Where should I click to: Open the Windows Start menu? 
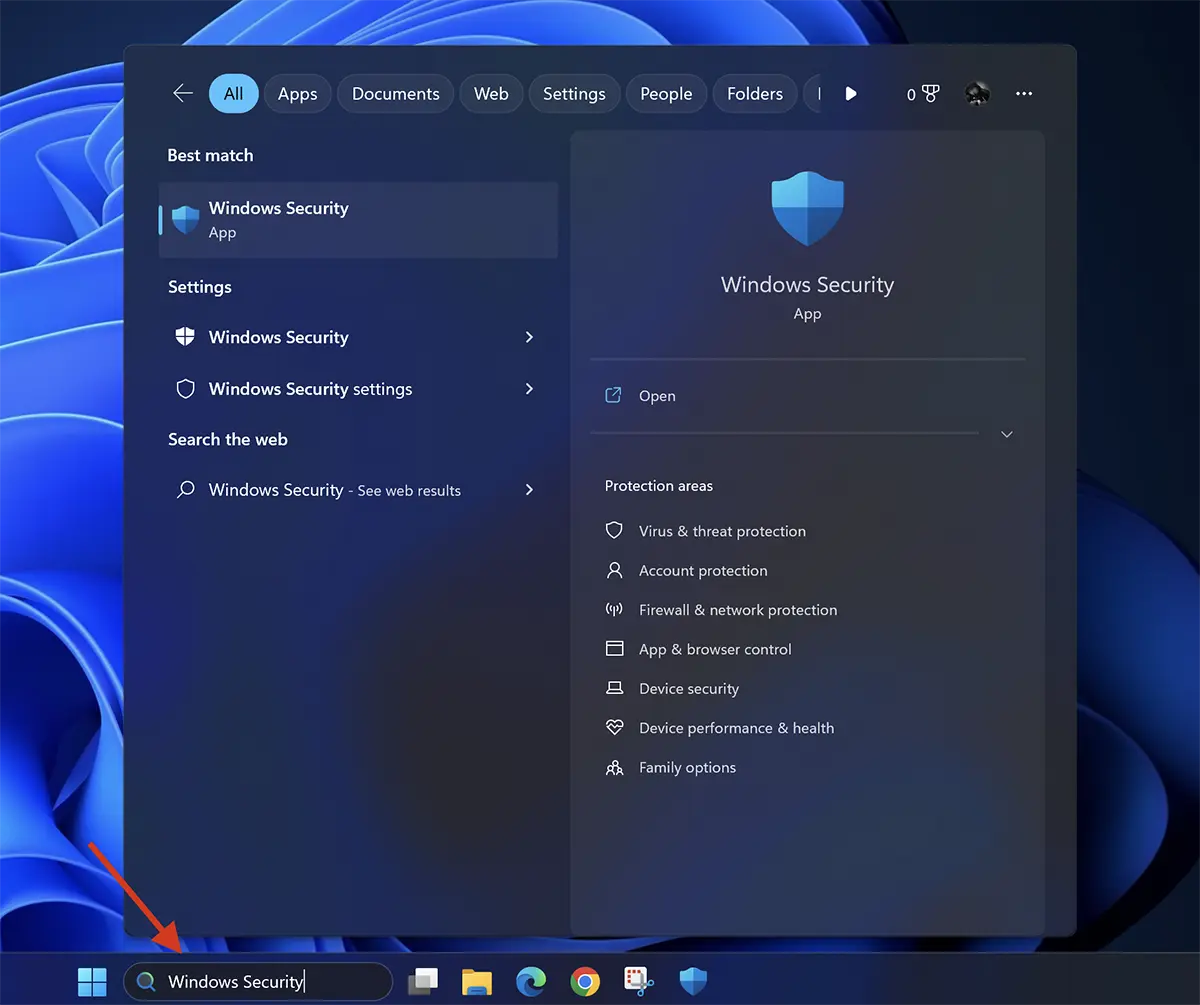click(x=92, y=982)
